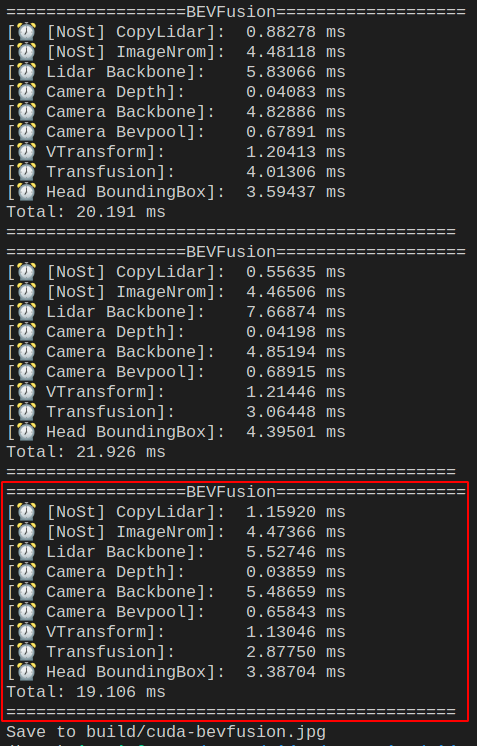Click the Lidar Backbone value 7.66874 ms
This screenshot has height=746, width=477.
tap(295, 313)
